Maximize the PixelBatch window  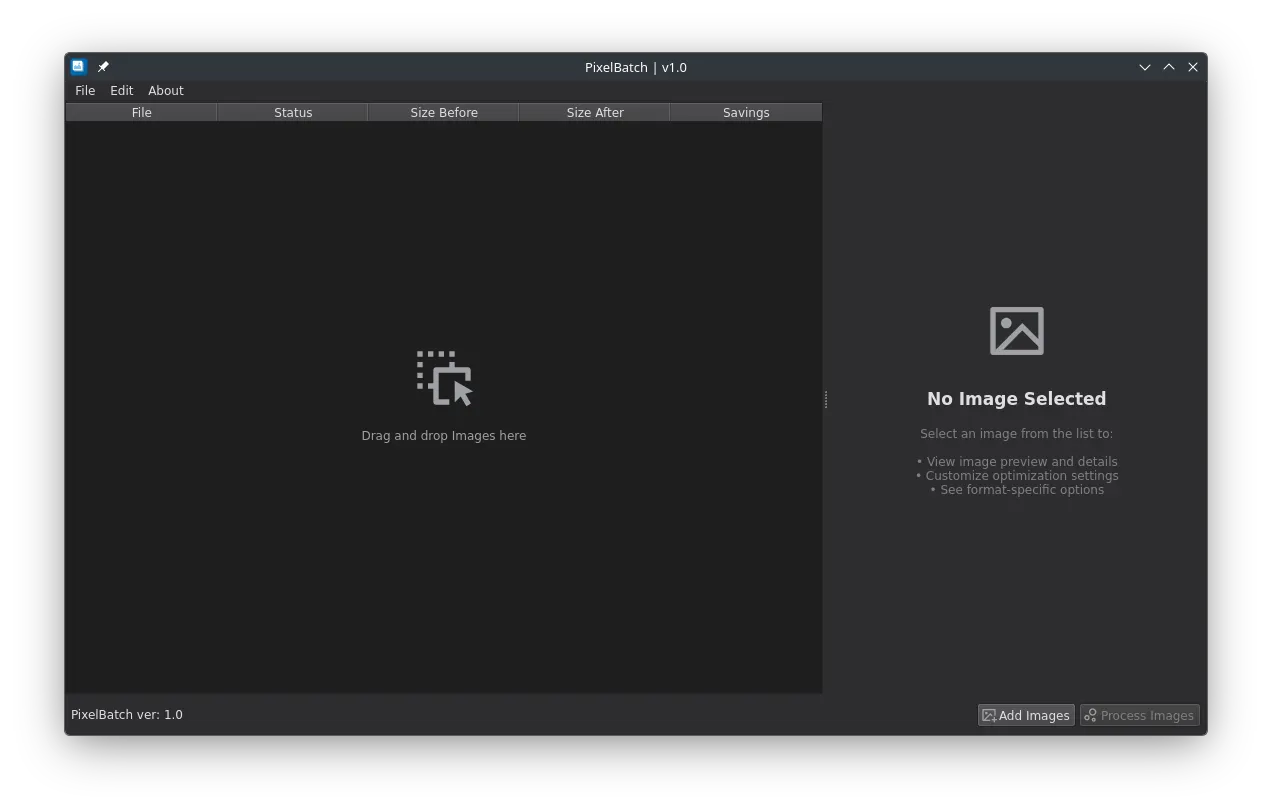point(1169,67)
